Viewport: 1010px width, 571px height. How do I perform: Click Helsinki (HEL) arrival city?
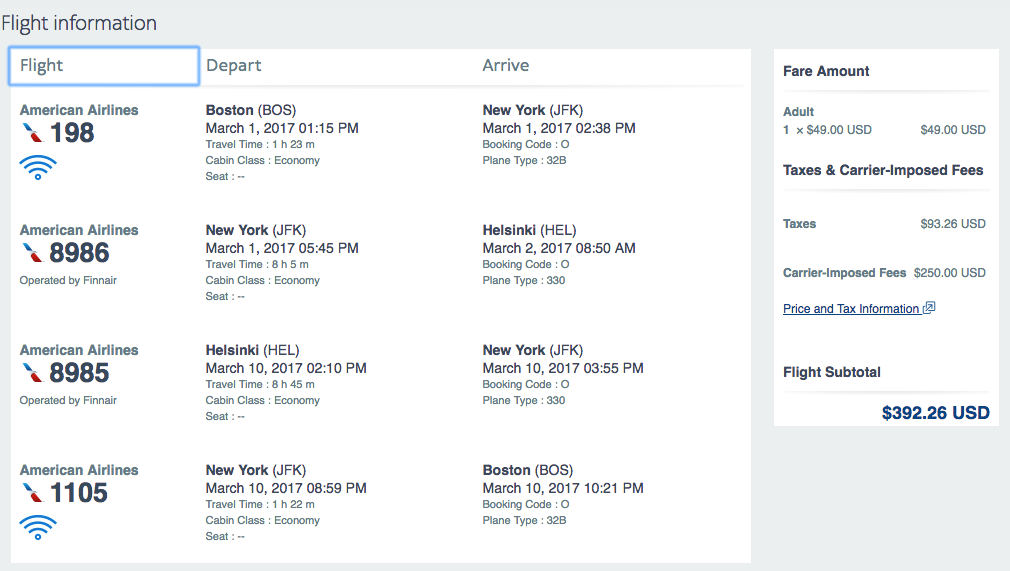(x=529, y=230)
